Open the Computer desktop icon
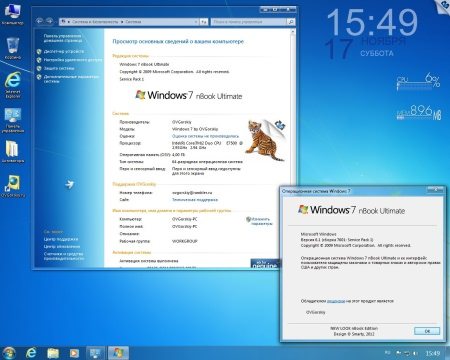This screenshot has width=450, height=360. click(12, 13)
